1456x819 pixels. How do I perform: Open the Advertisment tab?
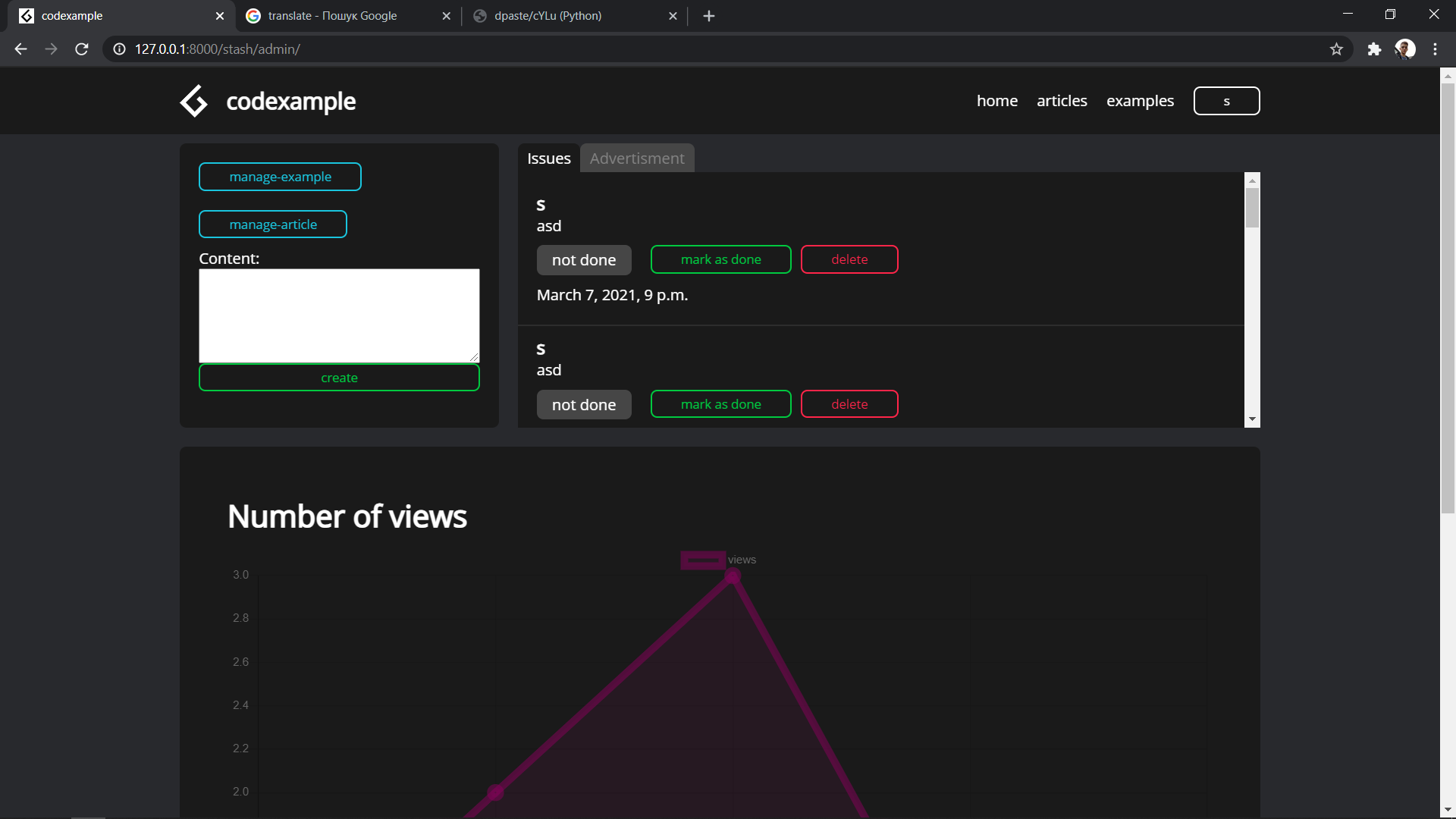click(x=637, y=158)
